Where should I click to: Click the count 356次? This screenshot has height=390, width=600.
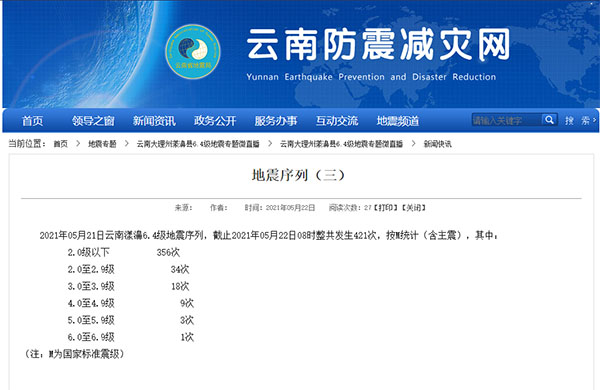168,252
